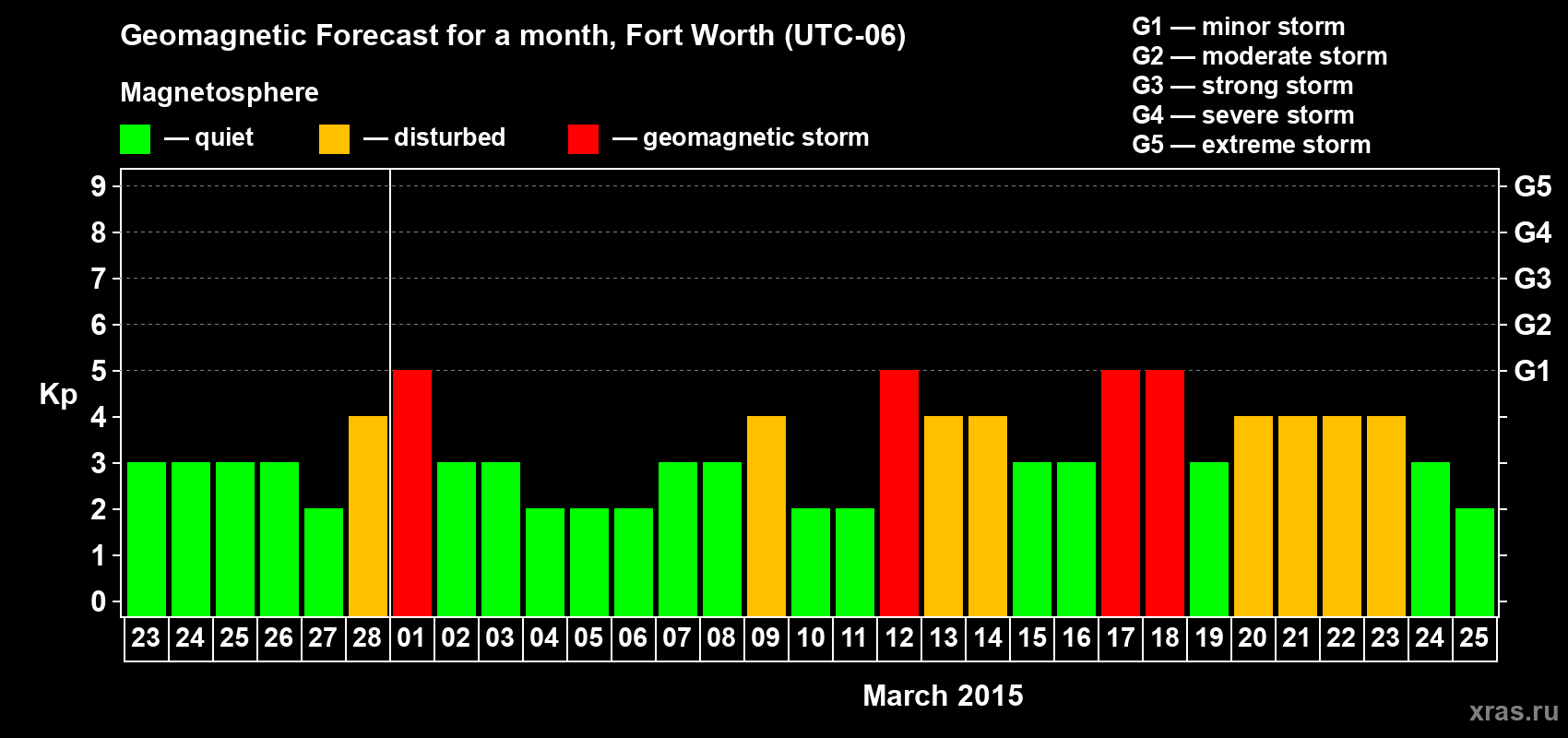1568x738 pixels.
Task: Click the orange disturbed legend swatch
Action: point(334,139)
